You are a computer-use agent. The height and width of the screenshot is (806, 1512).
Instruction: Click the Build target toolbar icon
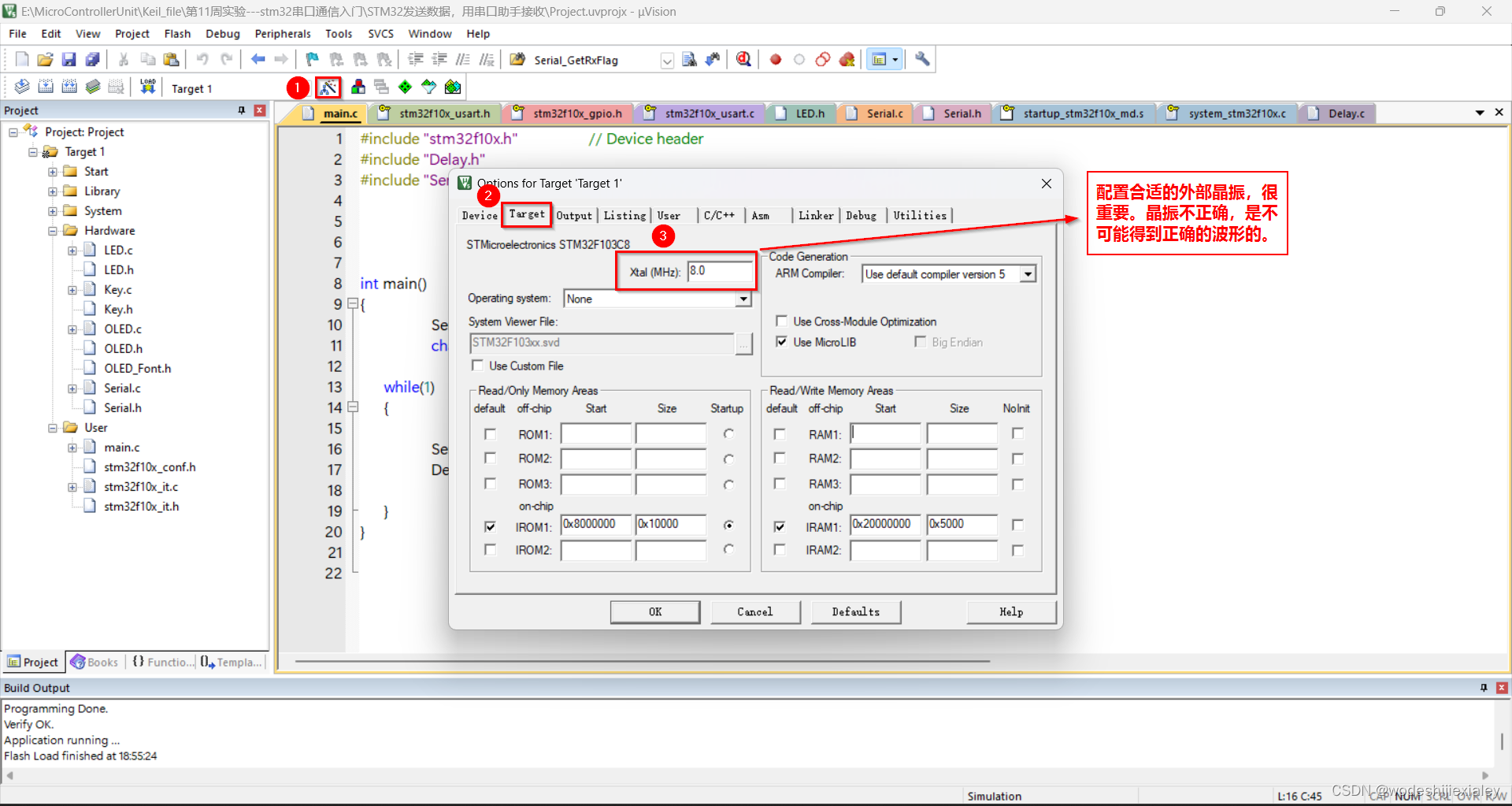tap(46, 87)
